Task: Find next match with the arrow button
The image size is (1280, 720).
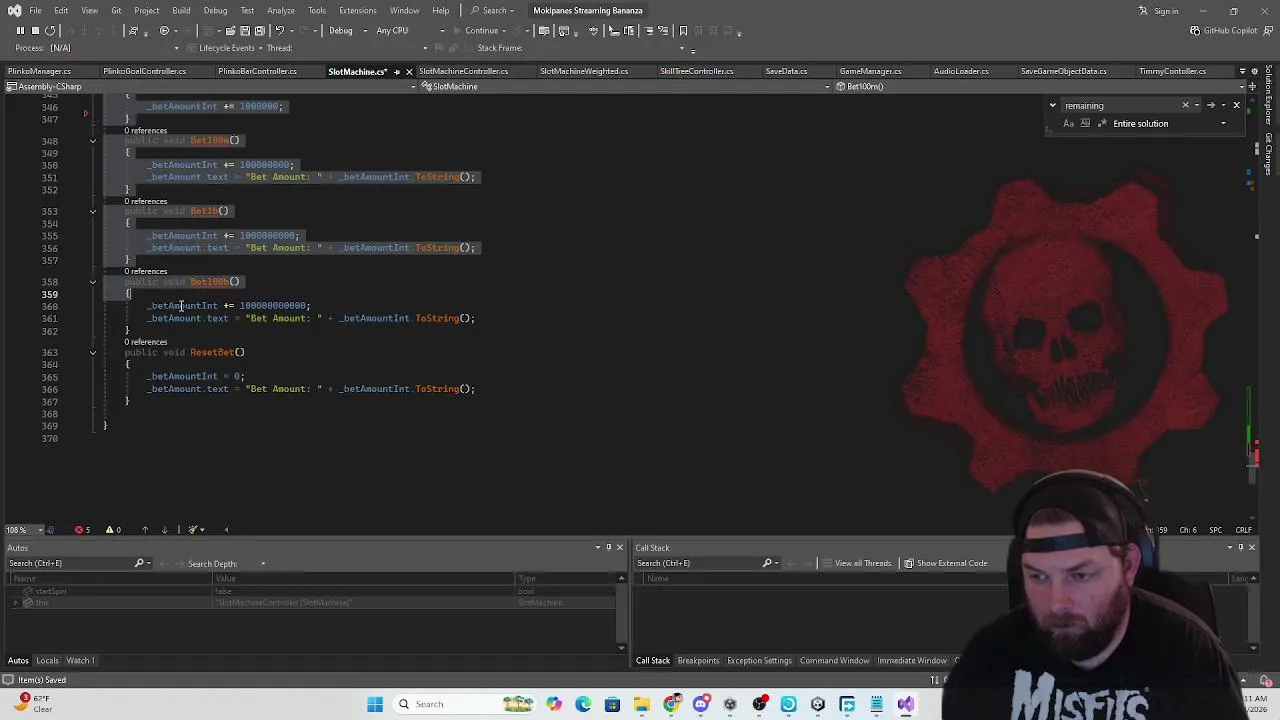Action: (x=1210, y=105)
